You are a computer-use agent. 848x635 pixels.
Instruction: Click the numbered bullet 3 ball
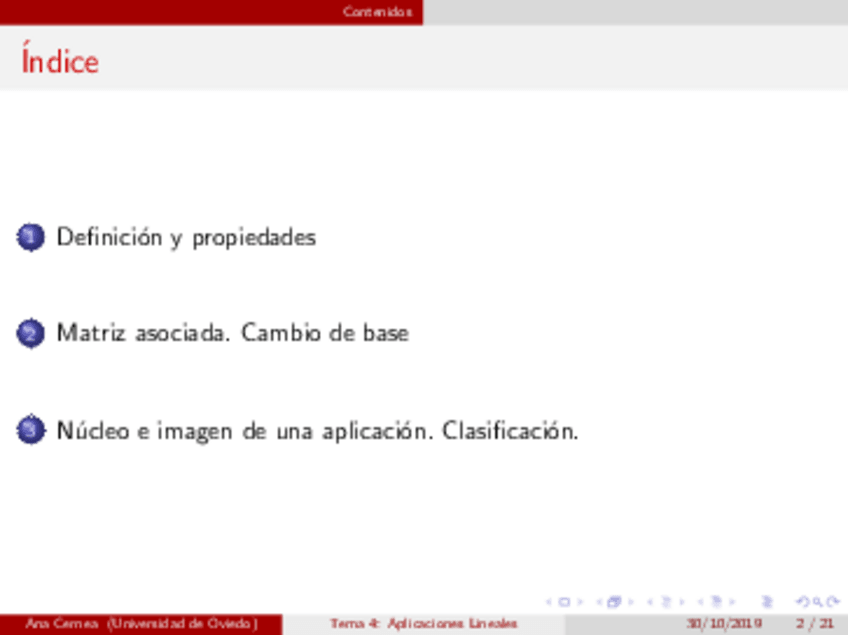(31, 432)
